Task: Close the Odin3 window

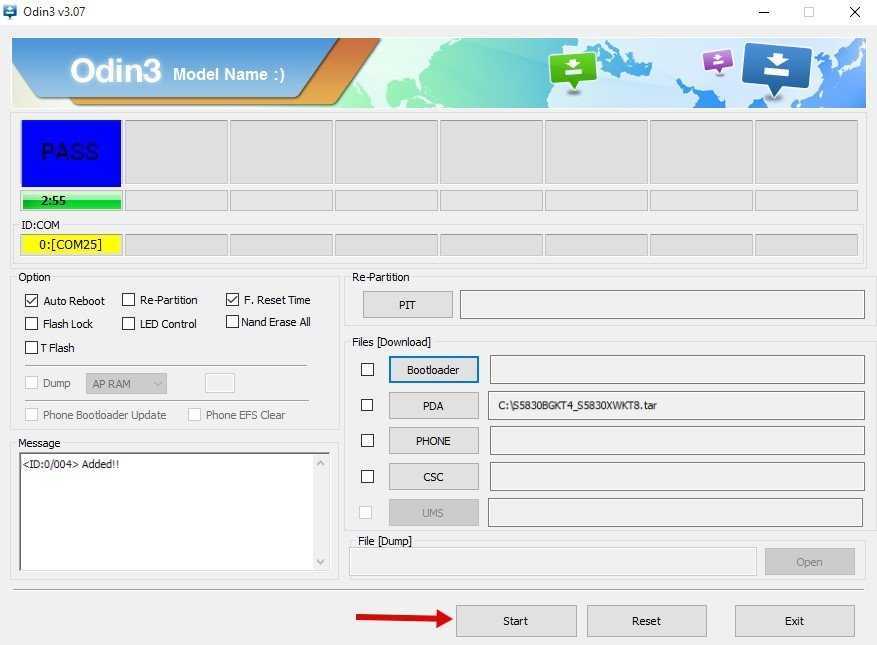Action: tap(855, 12)
